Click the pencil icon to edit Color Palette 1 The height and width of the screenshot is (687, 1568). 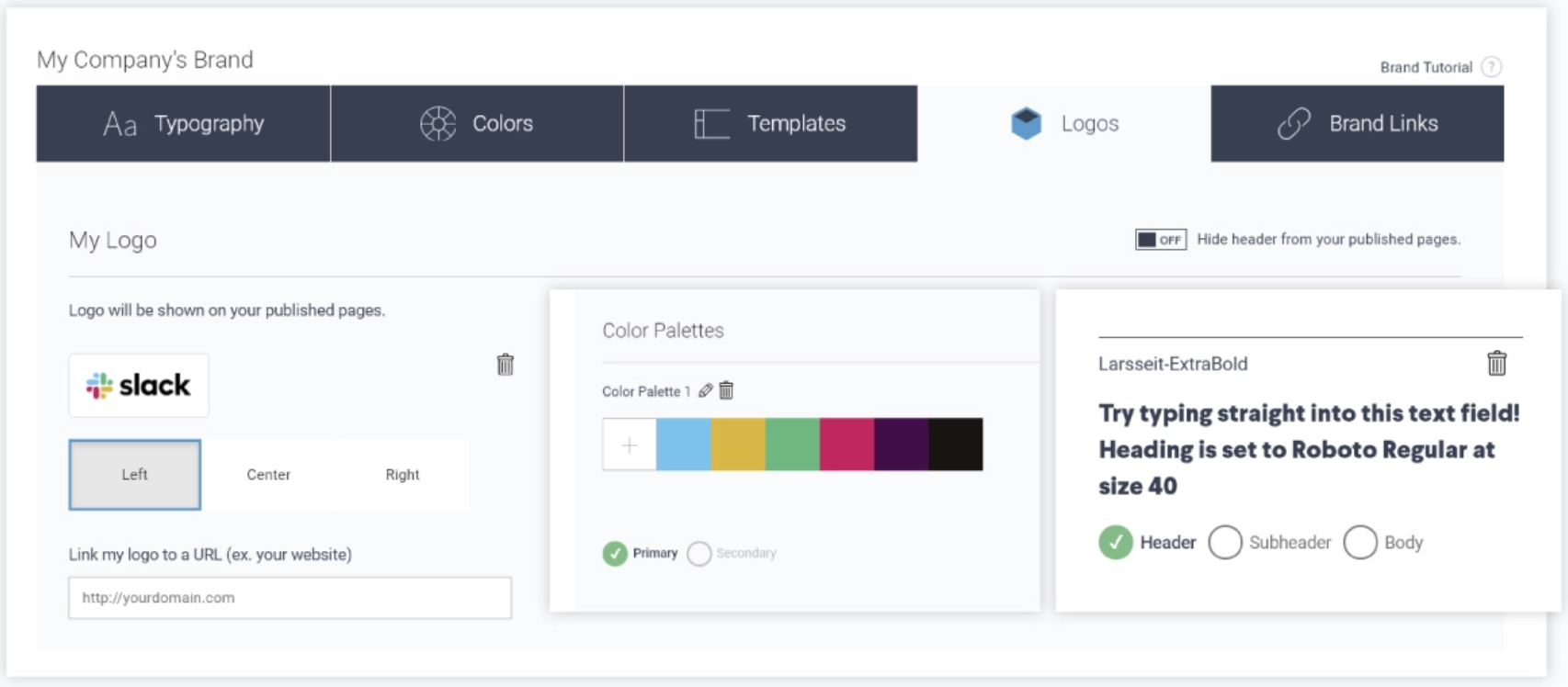pyautogui.click(x=705, y=391)
